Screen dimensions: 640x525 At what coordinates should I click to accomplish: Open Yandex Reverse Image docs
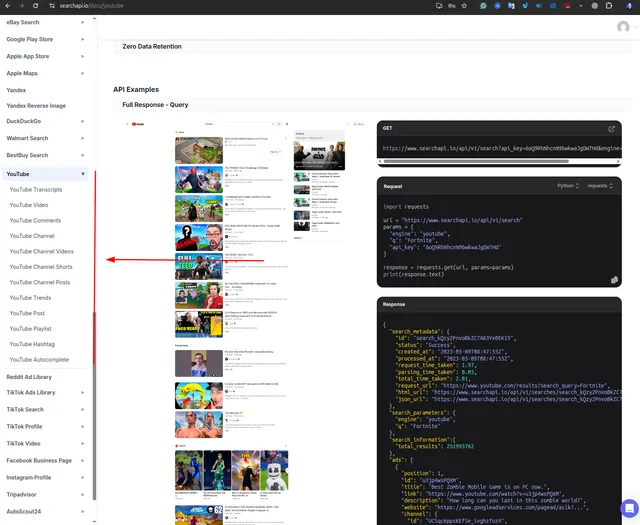point(36,106)
